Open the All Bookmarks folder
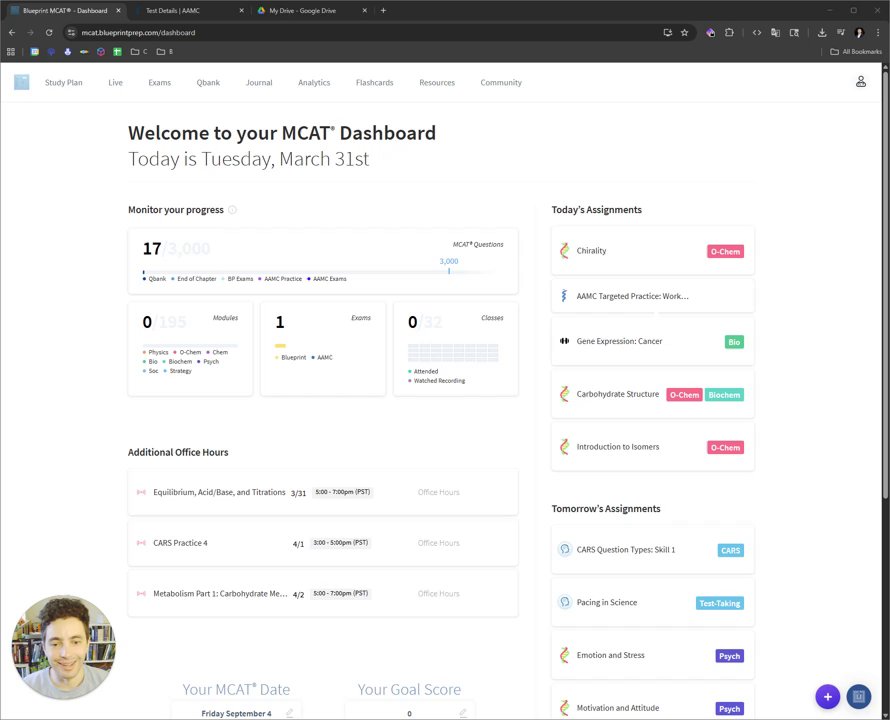This screenshot has width=890, height=720. coord(856,52)
